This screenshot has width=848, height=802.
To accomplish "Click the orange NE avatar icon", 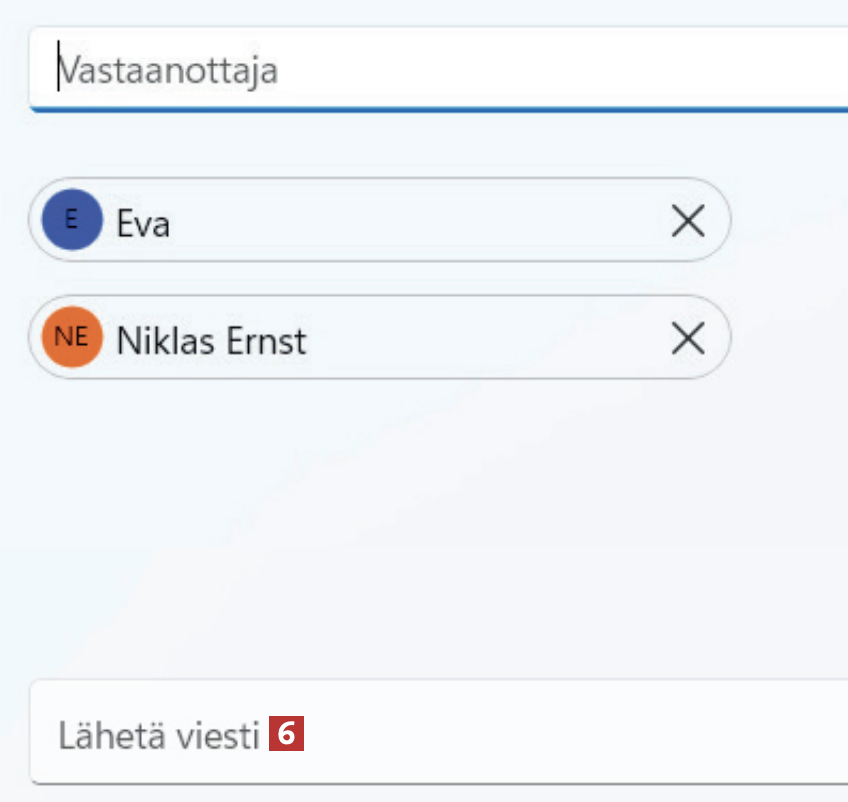I will 72,338.
